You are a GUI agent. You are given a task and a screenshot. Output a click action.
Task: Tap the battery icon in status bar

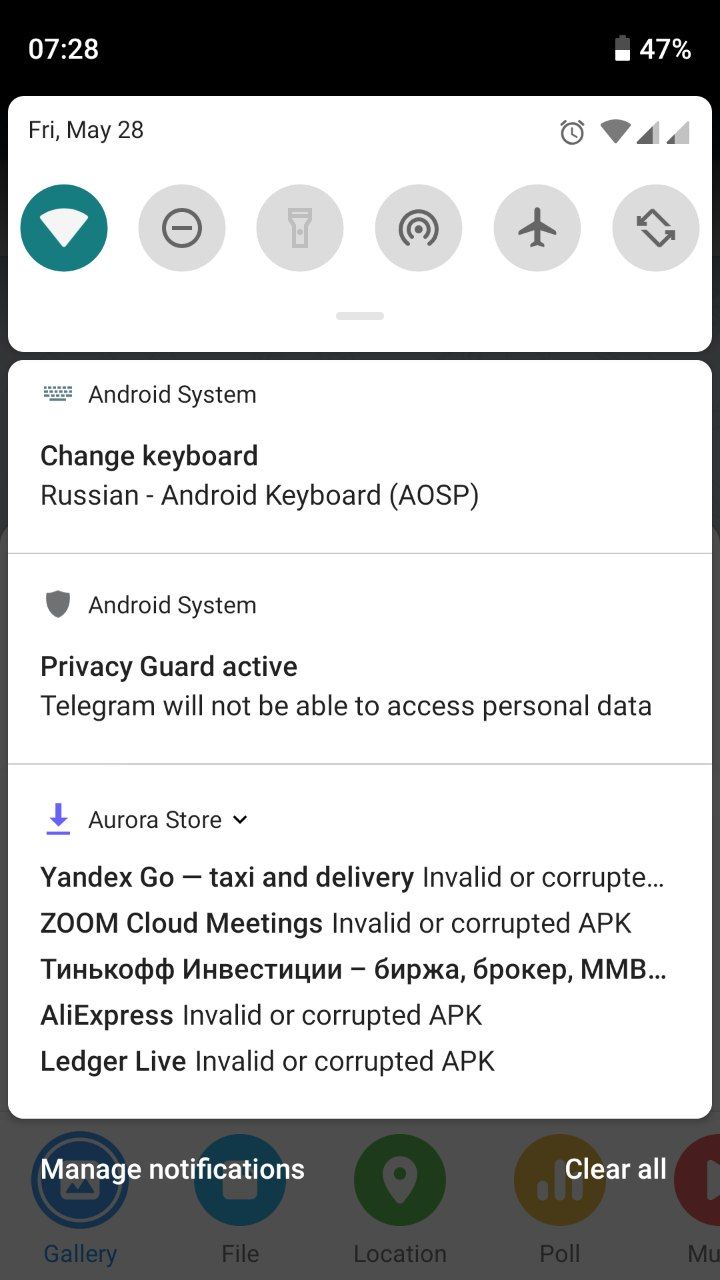coord(622,49)
